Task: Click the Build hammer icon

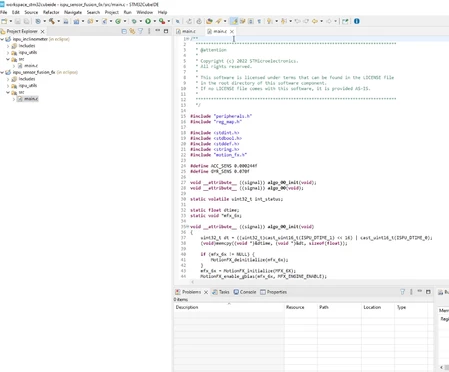Action: click(x=52, y=21)
